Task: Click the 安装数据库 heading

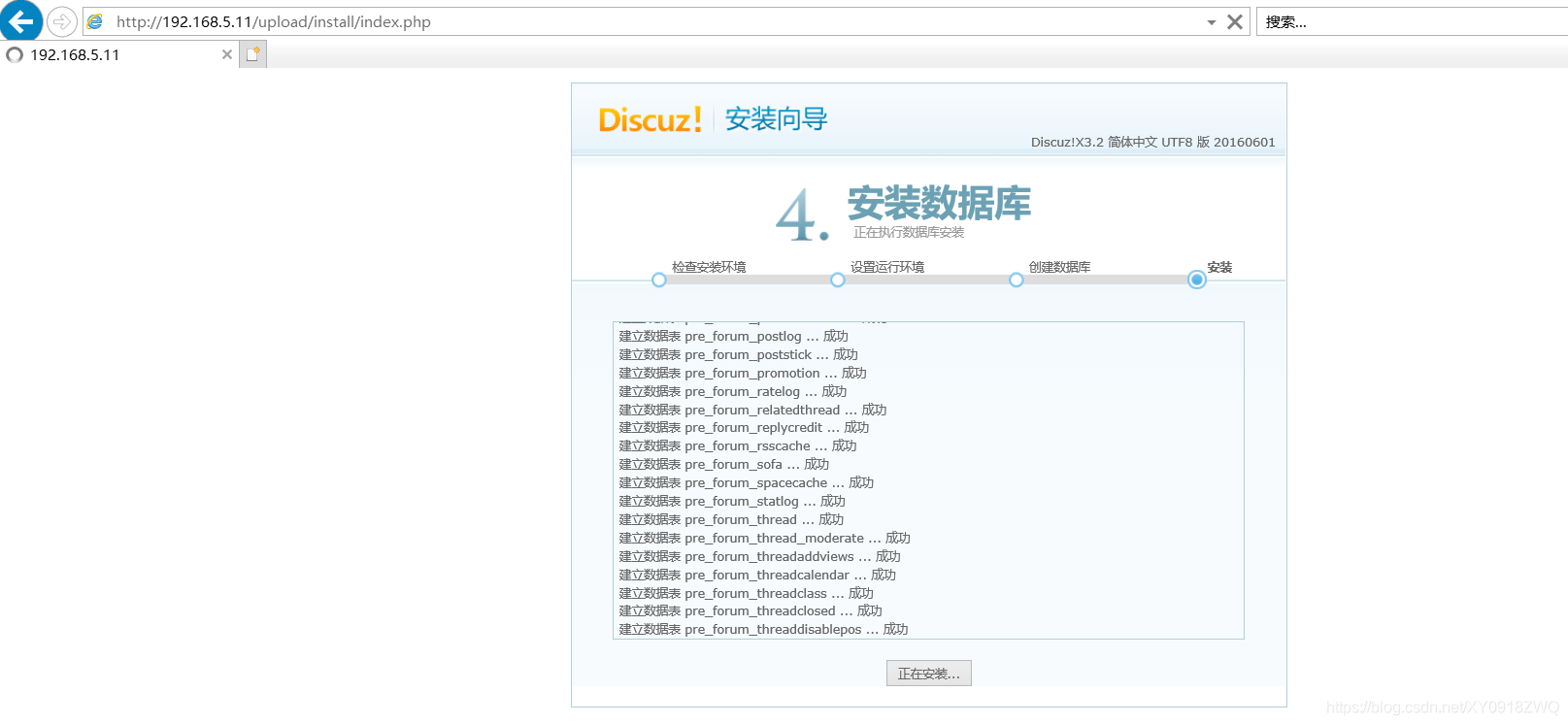Action: (x=939, y=204)
